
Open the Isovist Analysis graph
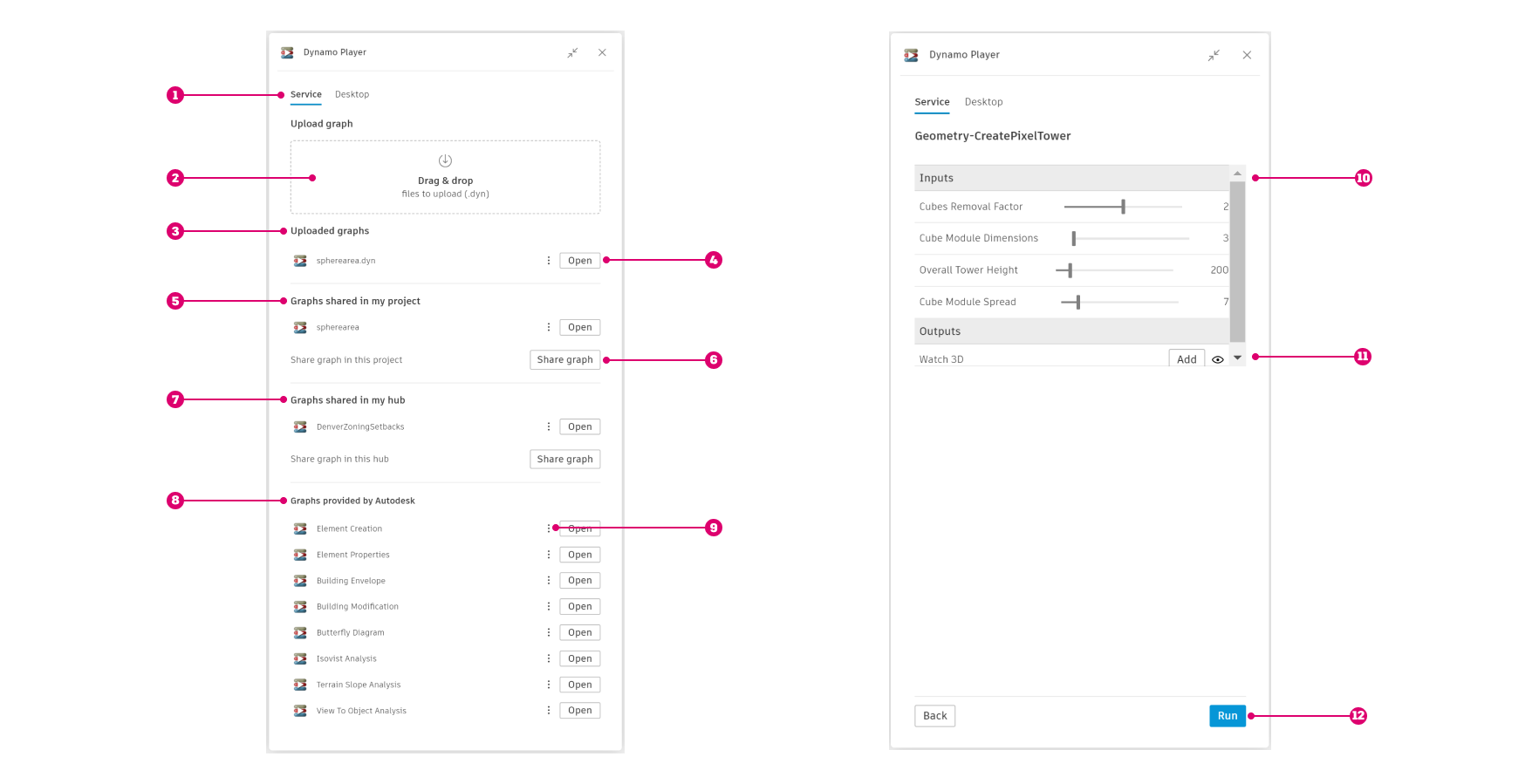[580, 659]
